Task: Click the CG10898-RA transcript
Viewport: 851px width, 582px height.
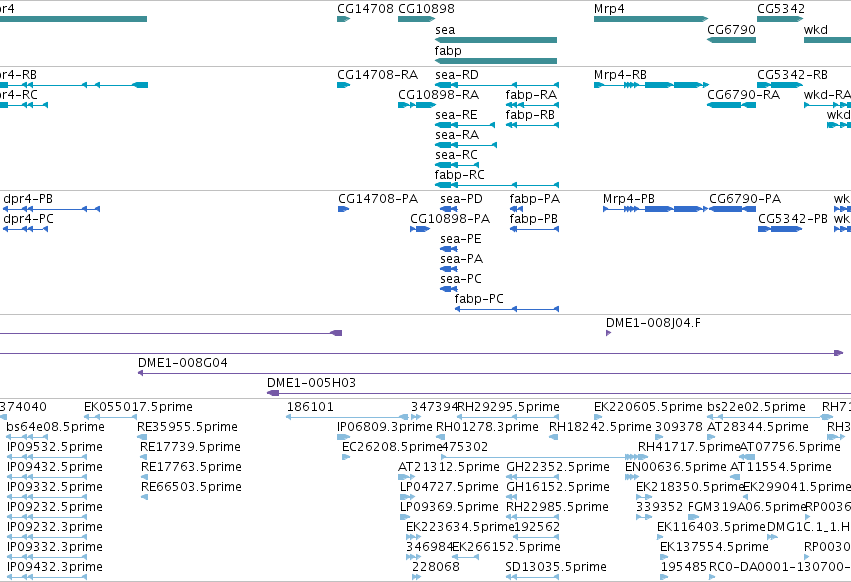Action: click(x=417, y=105)
